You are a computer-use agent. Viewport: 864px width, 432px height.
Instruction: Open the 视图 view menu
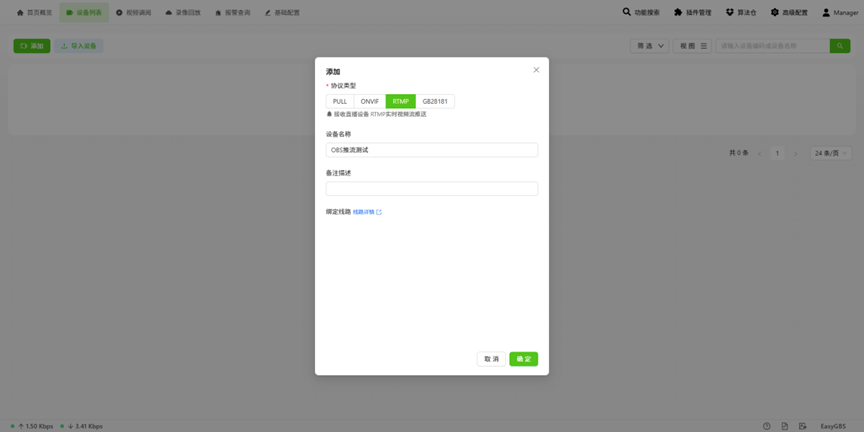[693, 46]
